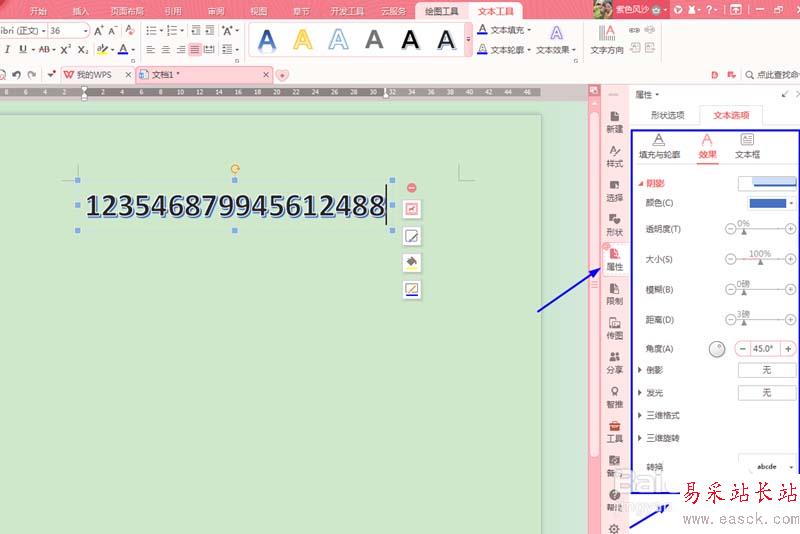Viewport: 800px width, 534px height.
Task: Open the 属性 sidebar panel
Action: coord(614,260)
